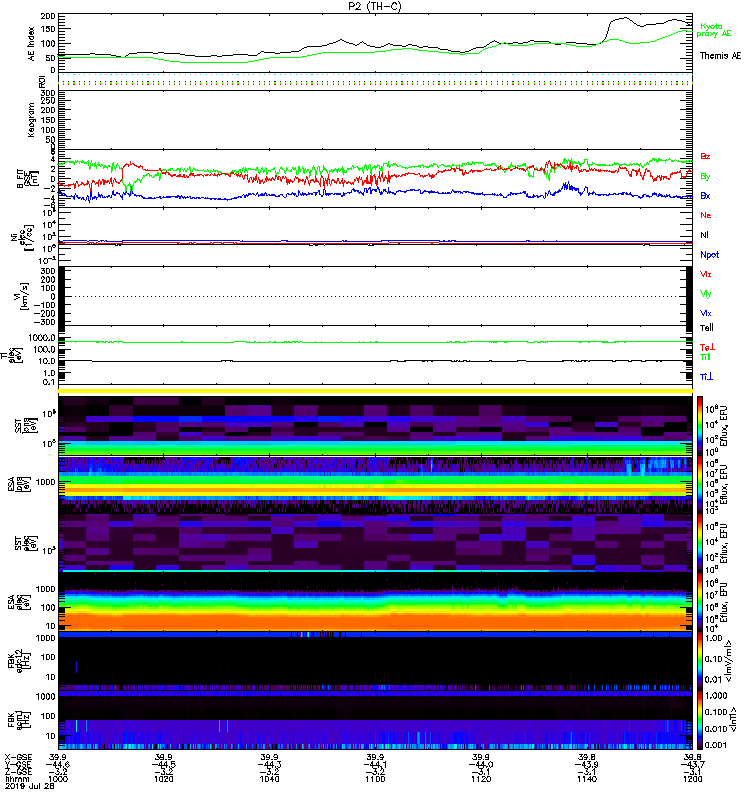This screenshot has height=800, width=750.
Task: Click the X-GSE row label
Action: pos(18,757)
